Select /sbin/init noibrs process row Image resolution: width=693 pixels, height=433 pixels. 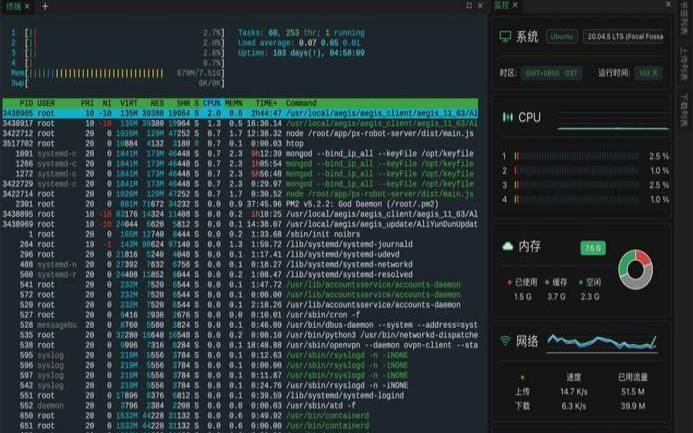[240, 234]
